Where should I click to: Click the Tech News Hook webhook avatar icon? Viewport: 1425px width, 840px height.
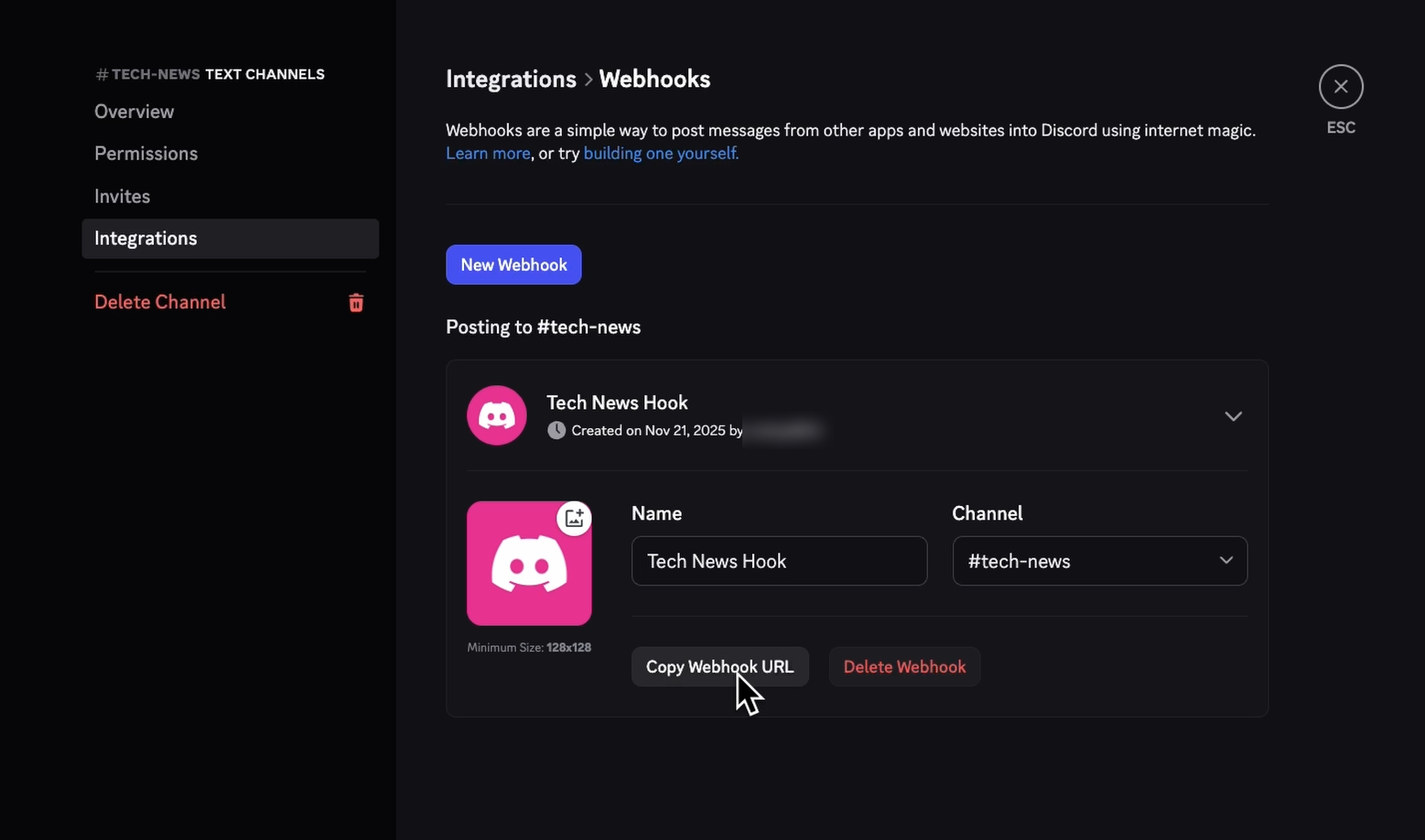tap(496, 415)
